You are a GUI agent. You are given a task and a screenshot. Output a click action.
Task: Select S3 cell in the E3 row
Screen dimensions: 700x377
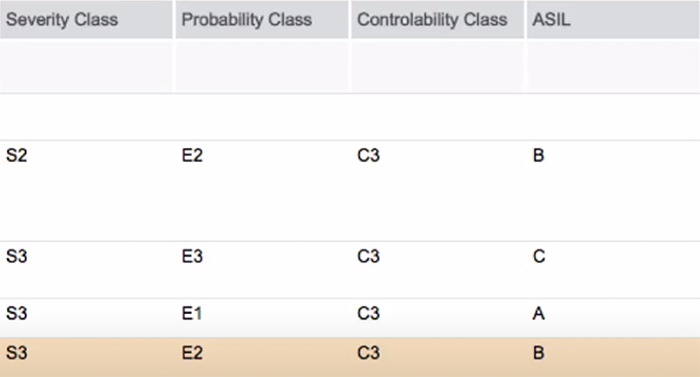tap(17, 256)
